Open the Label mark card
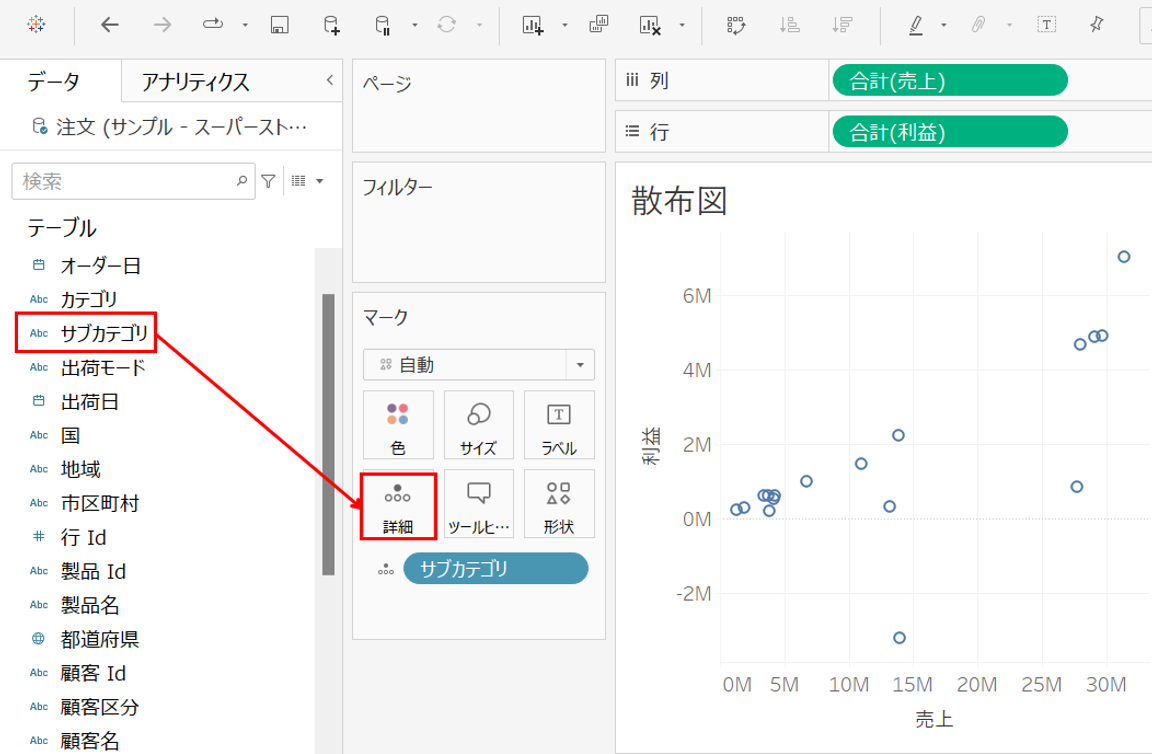This screenshot has width=1152, height=754. 559,425
